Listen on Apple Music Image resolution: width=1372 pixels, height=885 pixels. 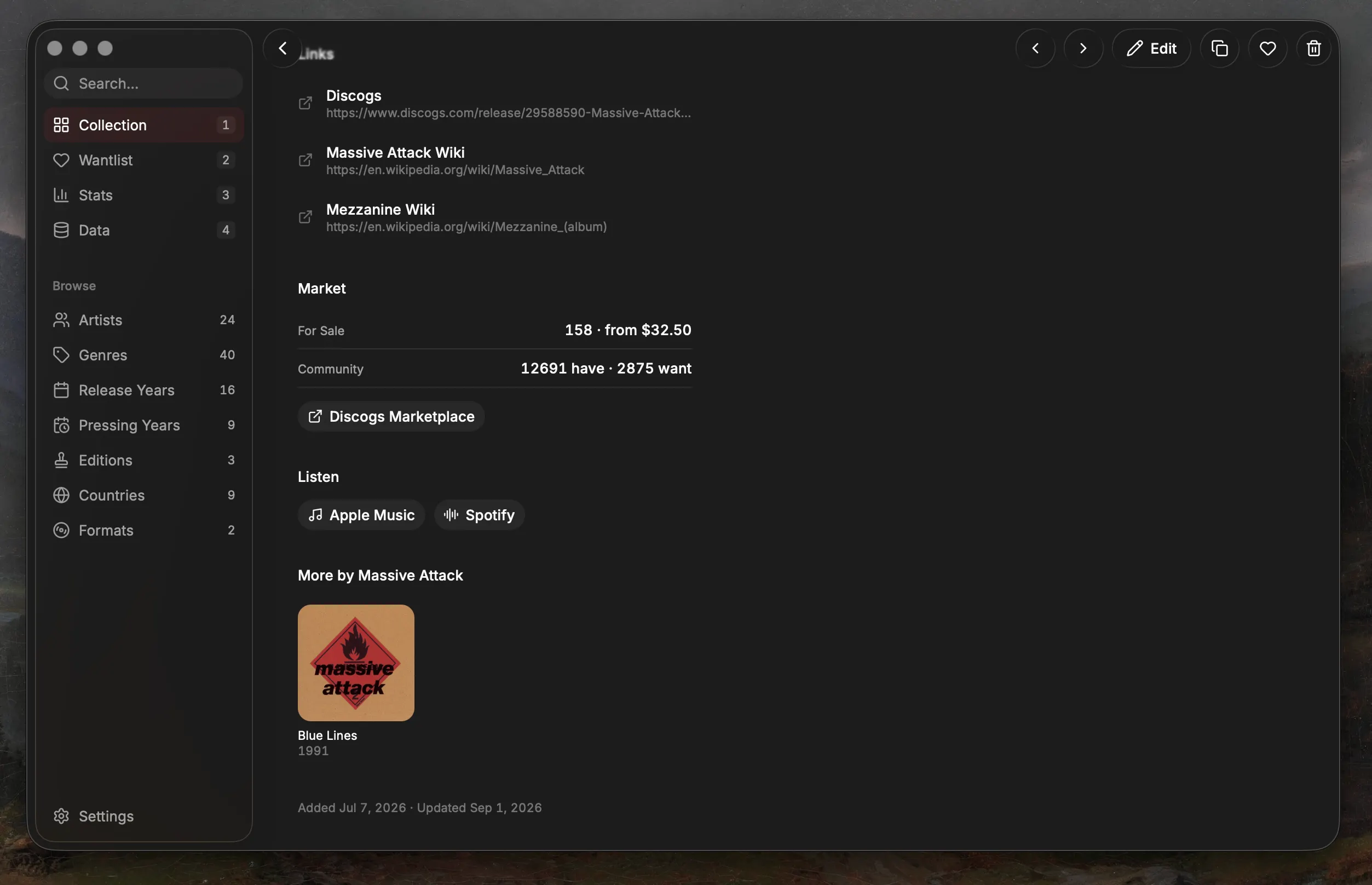pos(361,515)
